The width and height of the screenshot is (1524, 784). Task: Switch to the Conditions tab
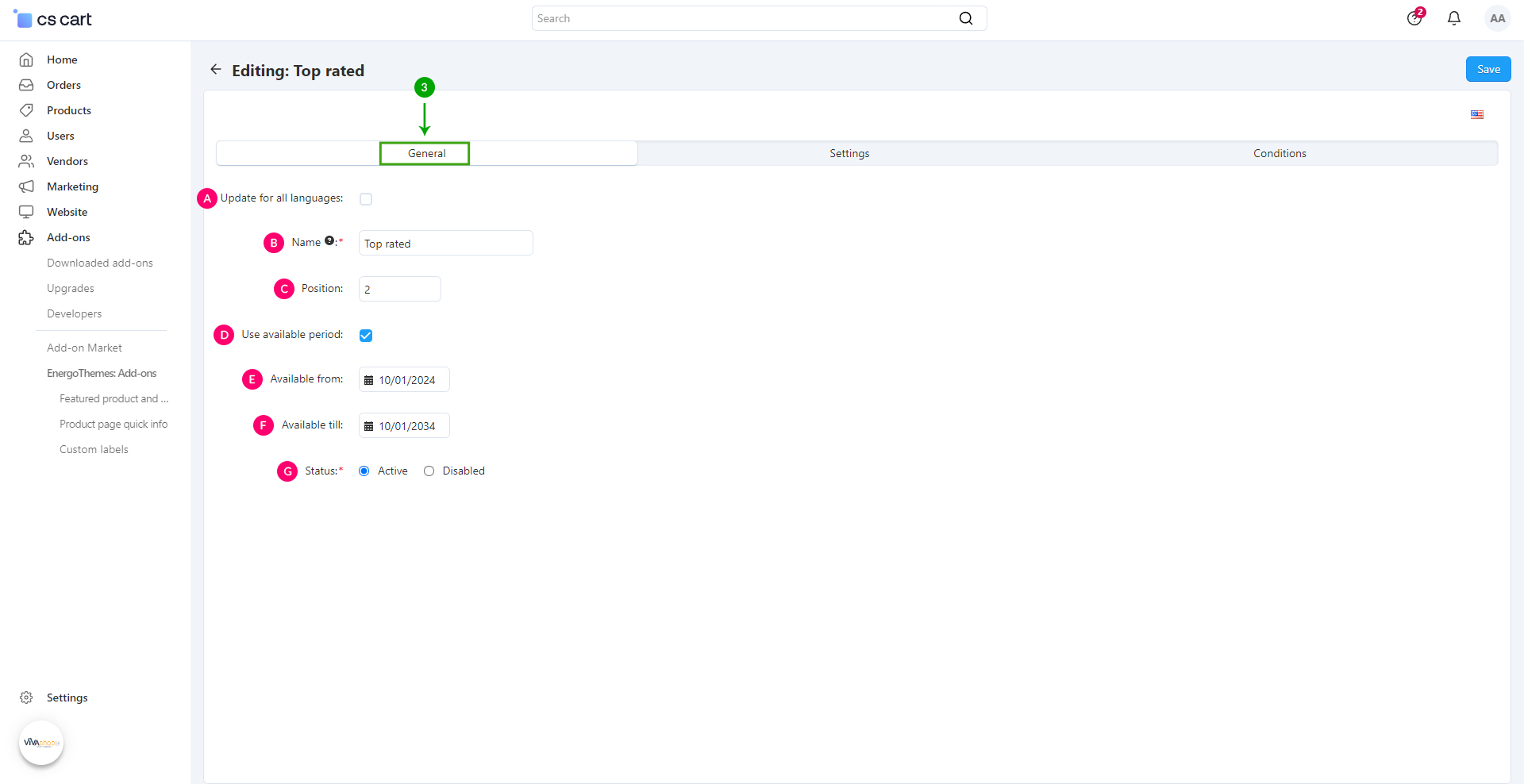(x=1280, y=153)
